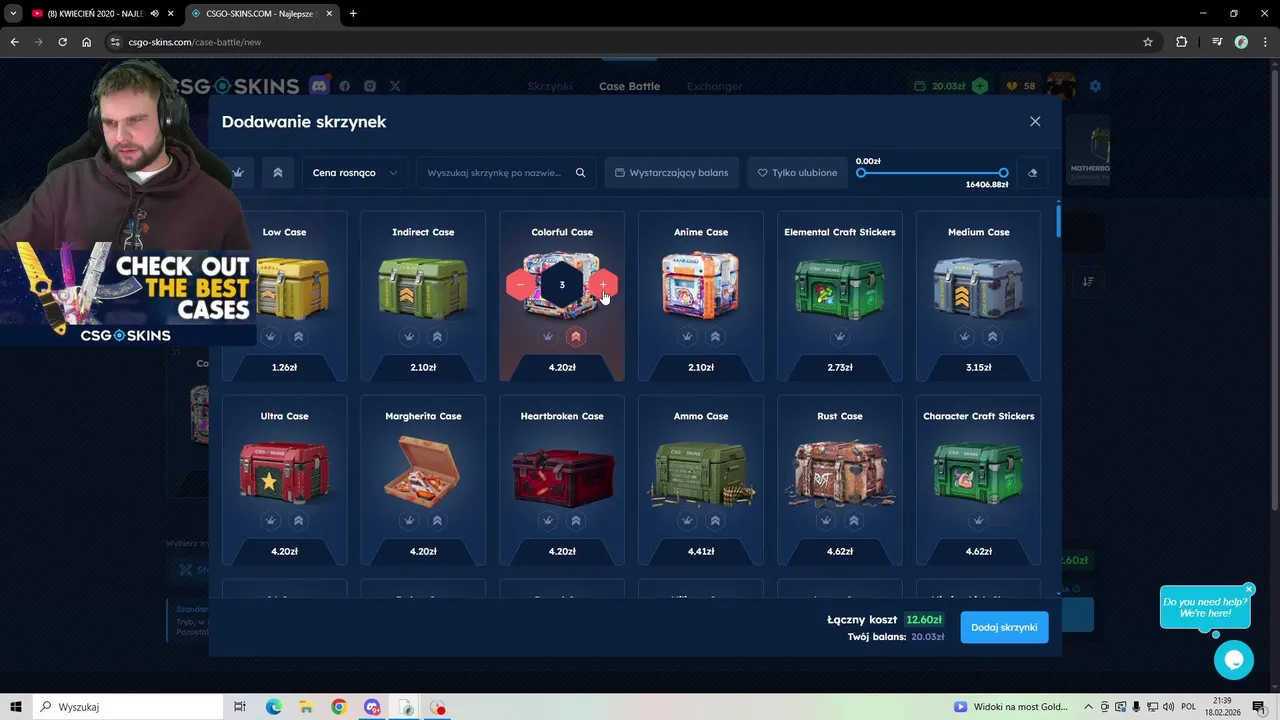Open a new browser tab
Image resolution: width=1280 pixels, height=720 pixels.
point(353,14)
